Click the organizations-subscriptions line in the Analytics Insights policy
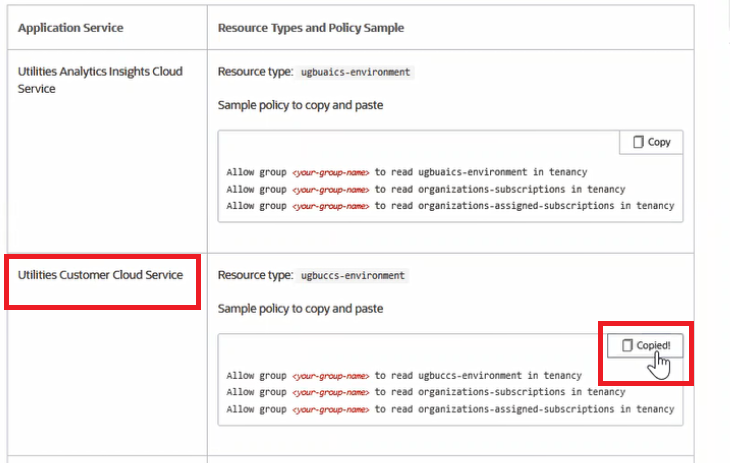This screenshot has width=730, height=463. click(x=425, y=189)
